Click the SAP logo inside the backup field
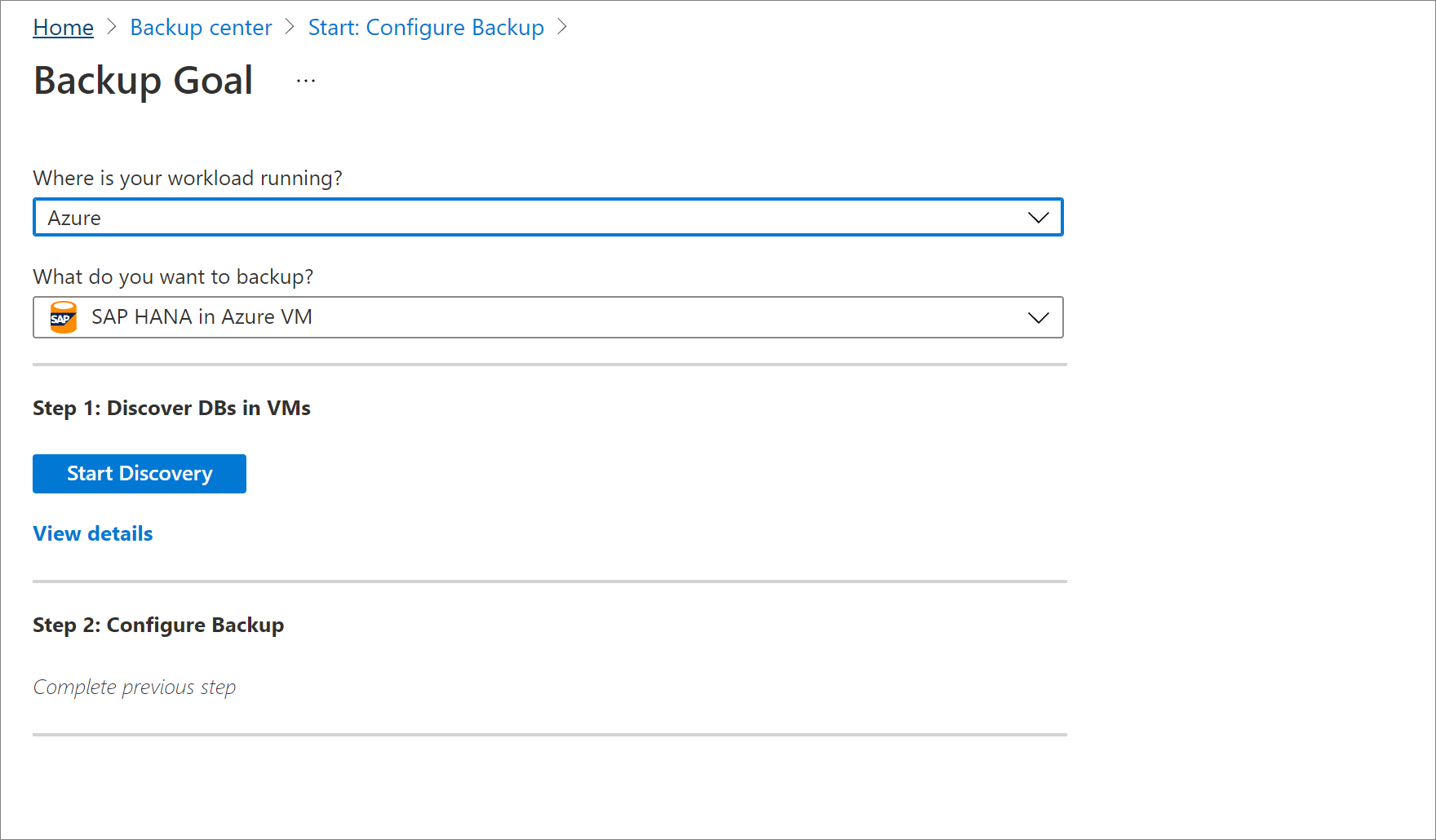 coord(61,316)
